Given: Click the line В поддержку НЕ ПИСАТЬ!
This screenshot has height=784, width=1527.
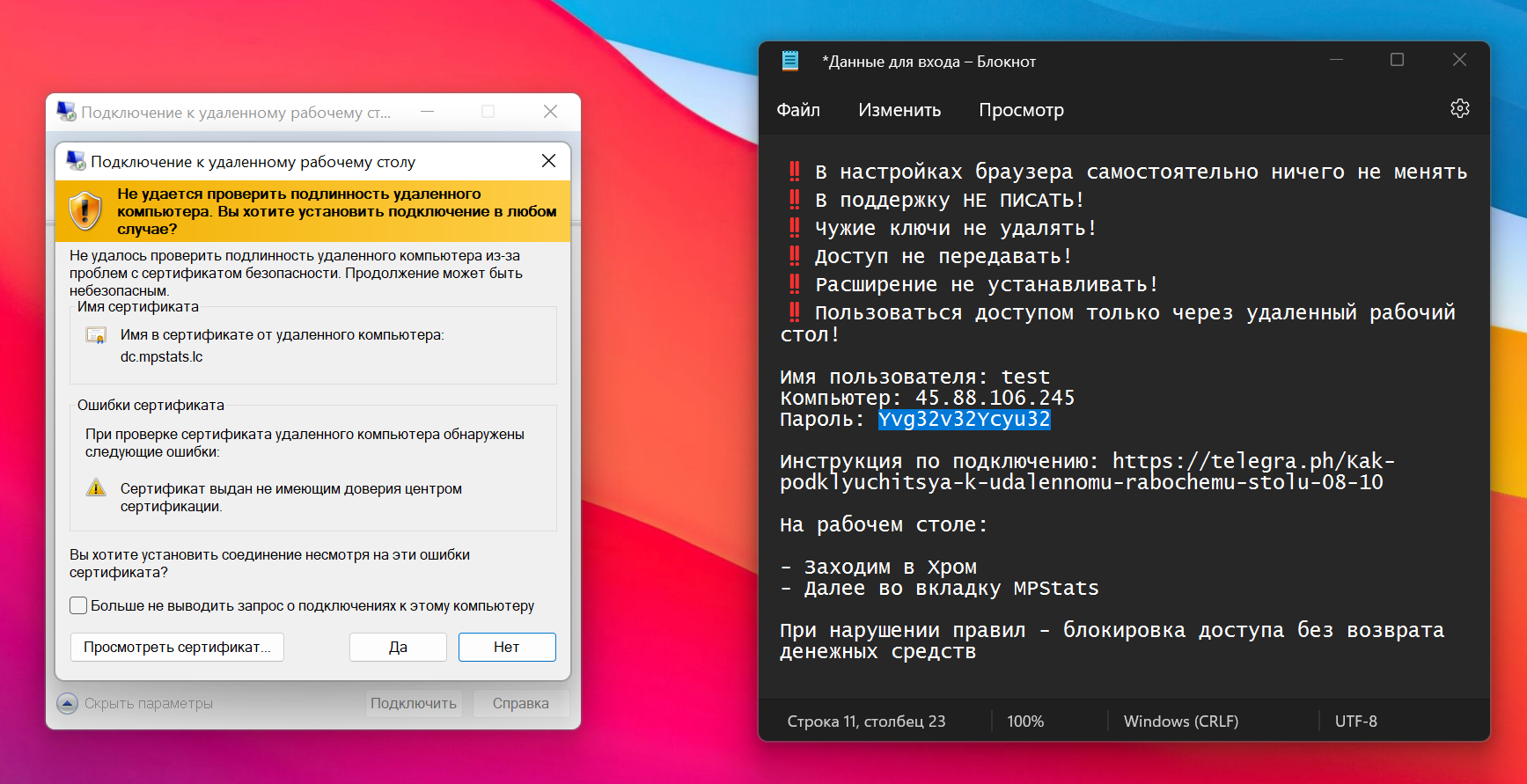Looking at the screenshot, I should point(937,200).
